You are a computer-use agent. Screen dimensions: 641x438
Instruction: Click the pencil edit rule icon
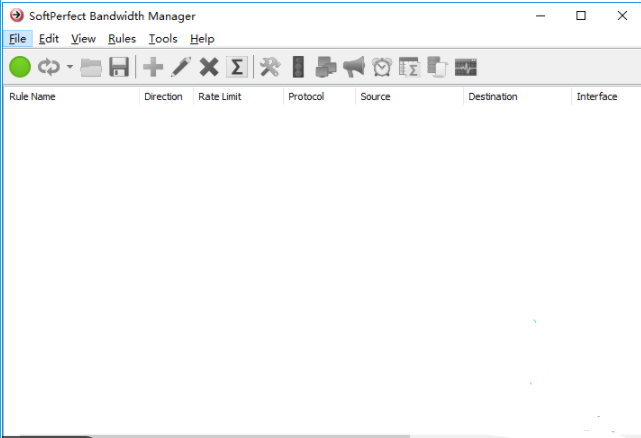181,67
